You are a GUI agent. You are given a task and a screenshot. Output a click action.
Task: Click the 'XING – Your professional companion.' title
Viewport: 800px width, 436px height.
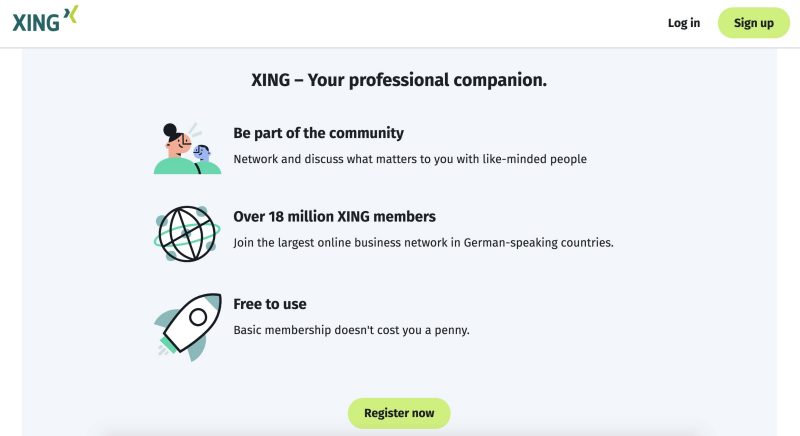point(399,80)
